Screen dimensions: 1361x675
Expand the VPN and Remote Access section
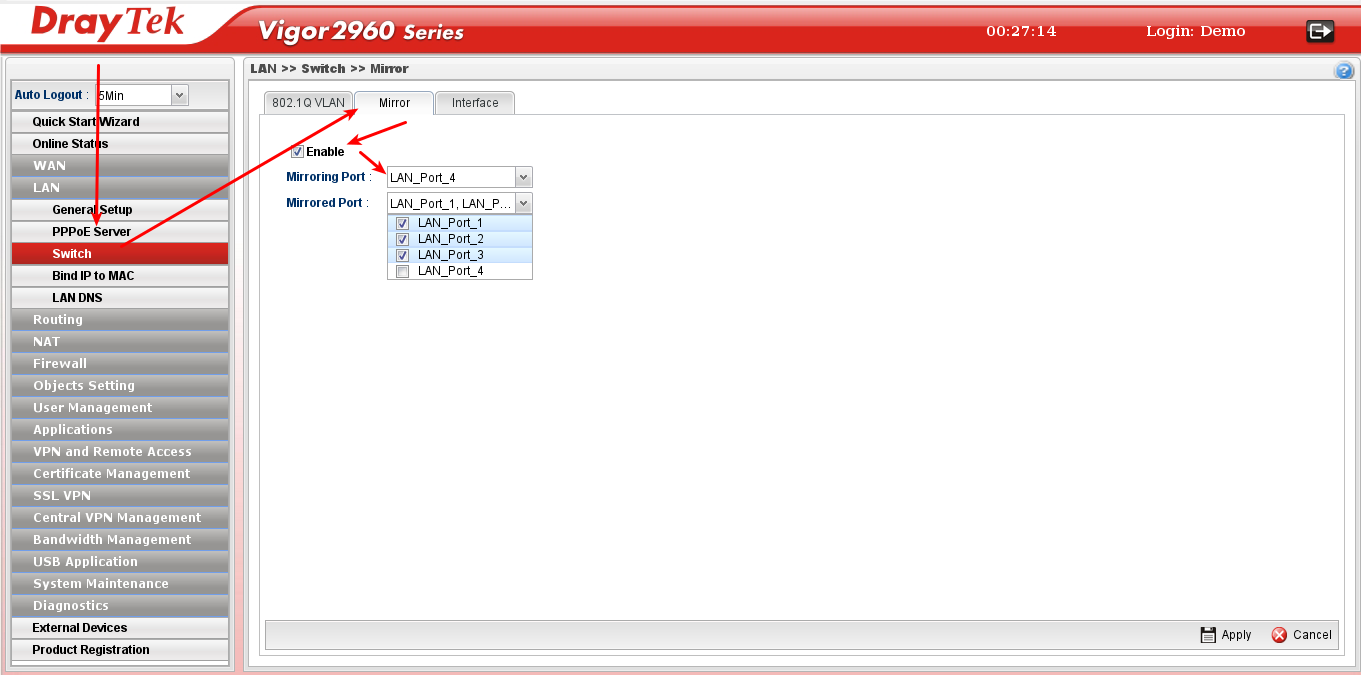[x=112, y=452]
